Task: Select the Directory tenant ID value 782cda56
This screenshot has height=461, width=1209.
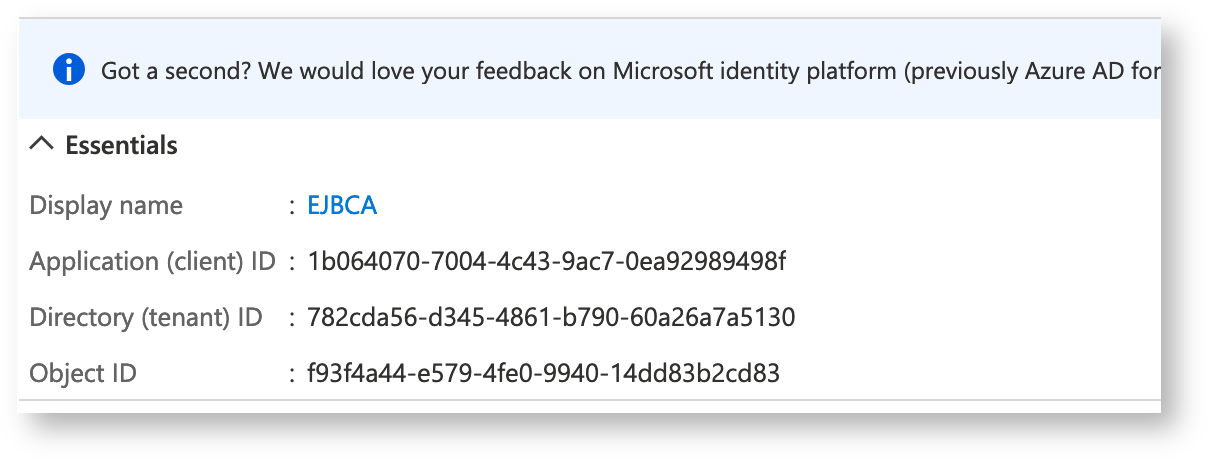Action: (x=551, y=318)
